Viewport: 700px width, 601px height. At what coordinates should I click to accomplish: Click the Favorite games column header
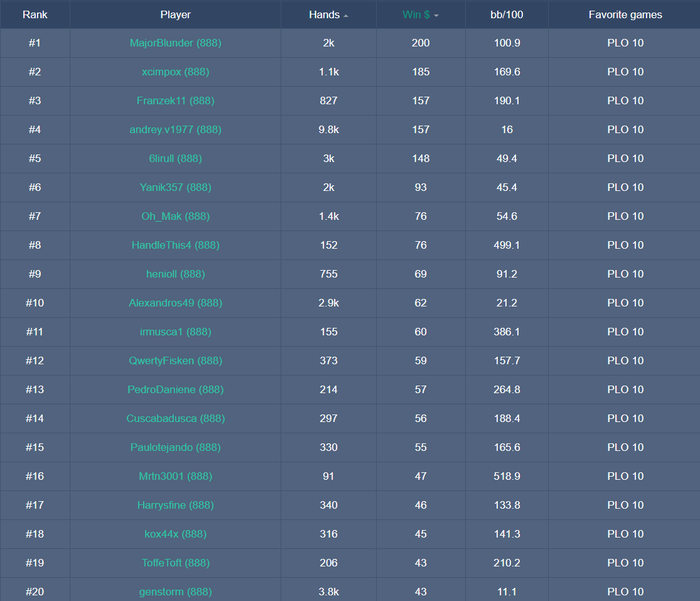pos(625,15)
